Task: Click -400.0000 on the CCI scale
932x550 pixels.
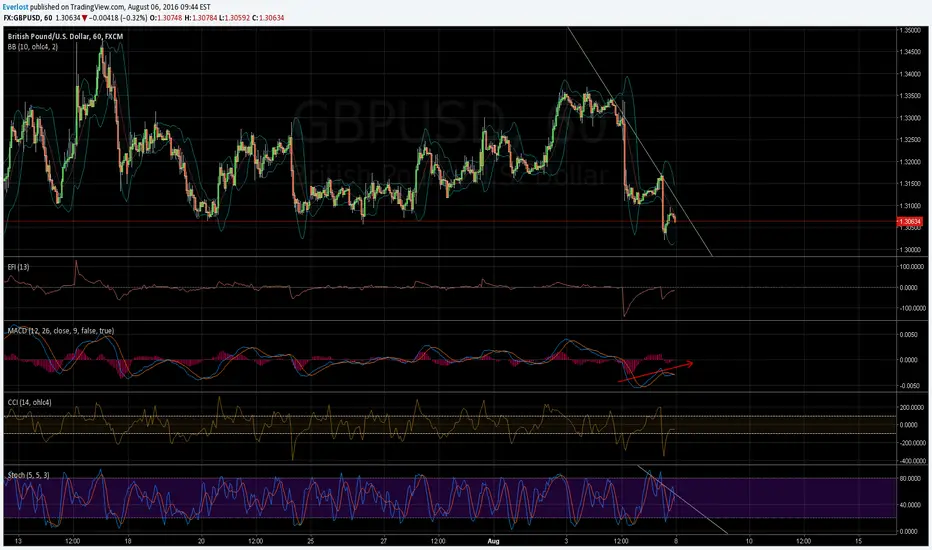Action: [x=912, y=461]
